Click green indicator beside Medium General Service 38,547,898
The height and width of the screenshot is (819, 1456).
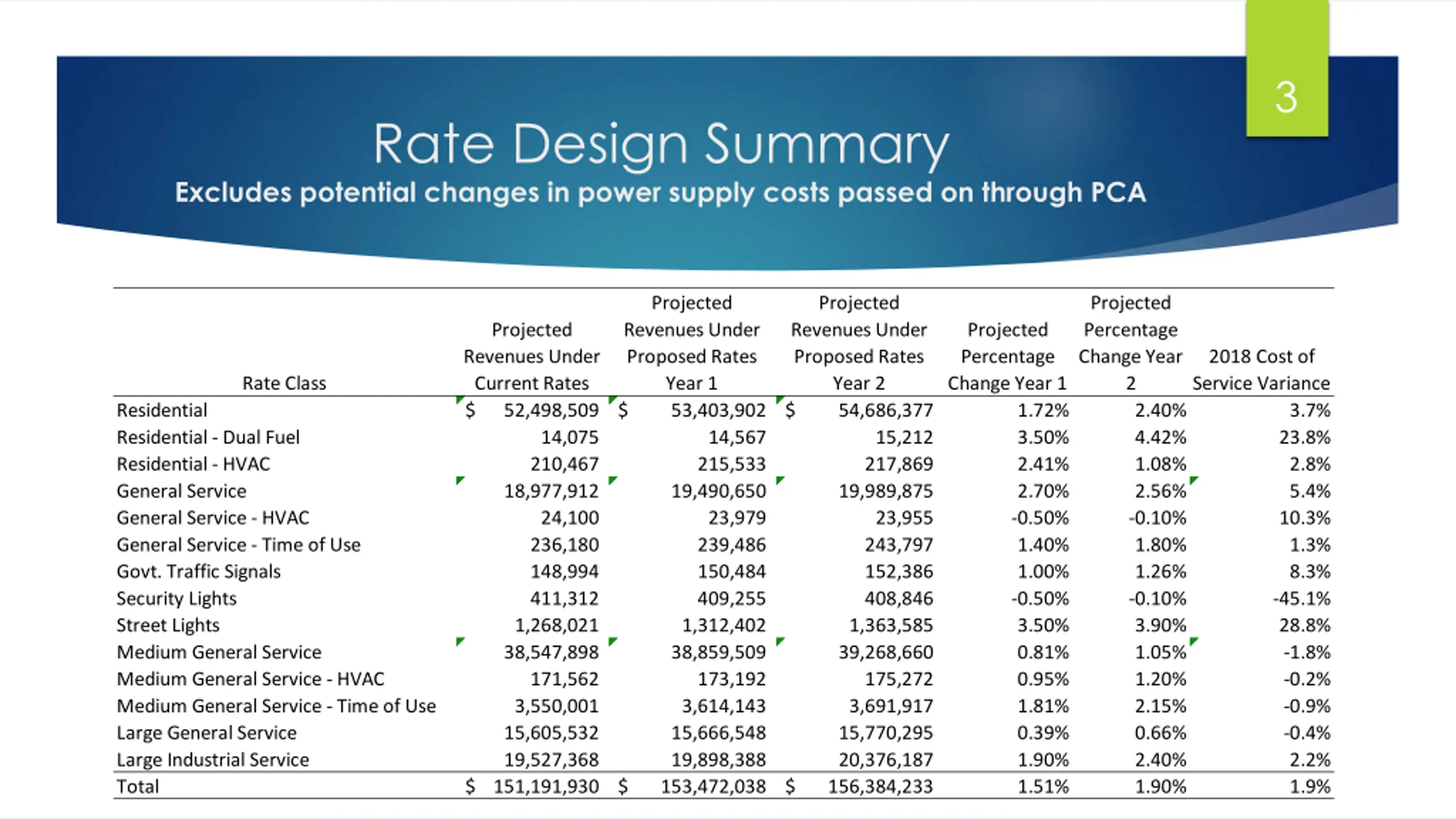(x=461, y=642)
